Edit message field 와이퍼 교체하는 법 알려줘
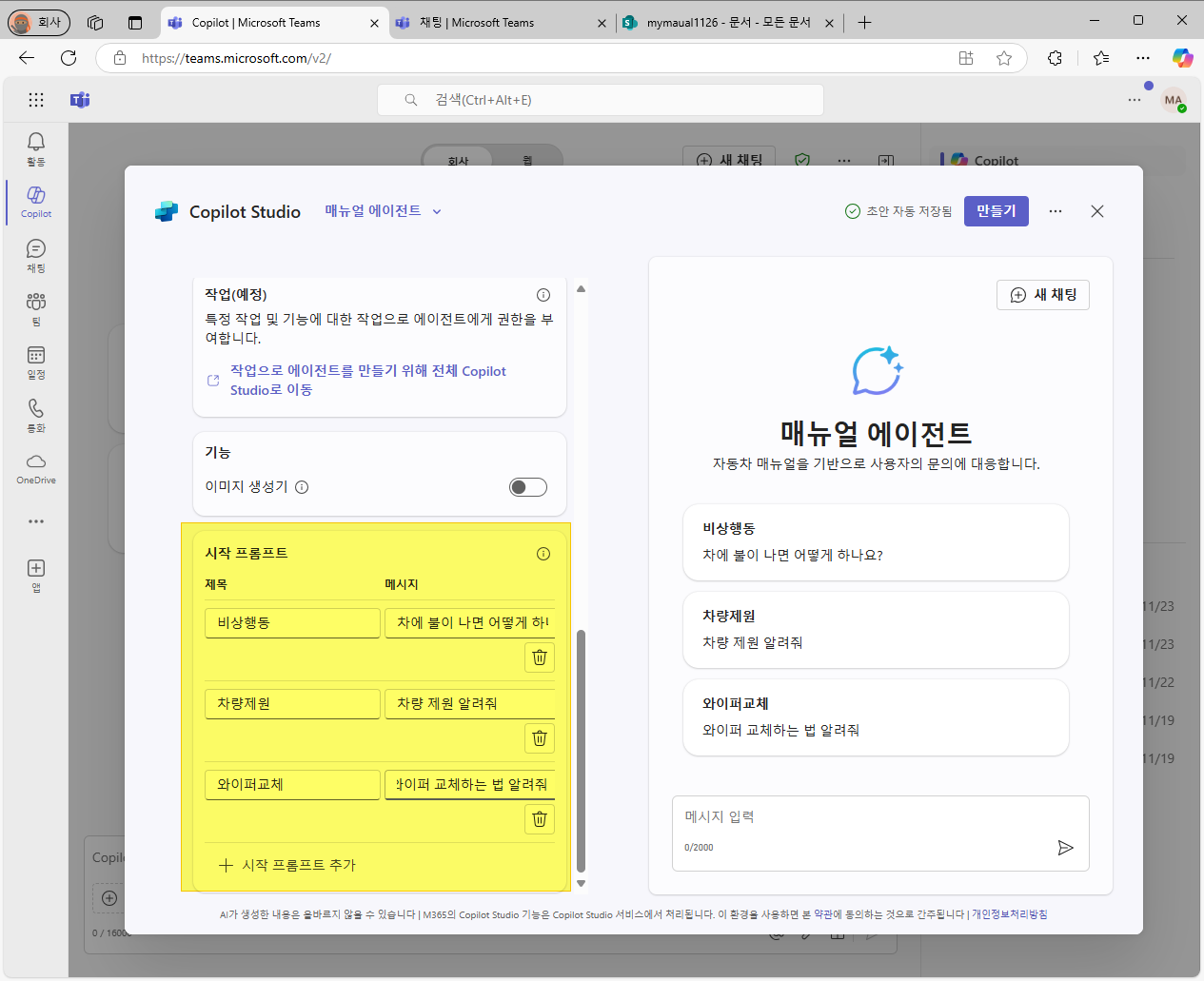This screenshot has height=981, width=1204. pos(470,785)
